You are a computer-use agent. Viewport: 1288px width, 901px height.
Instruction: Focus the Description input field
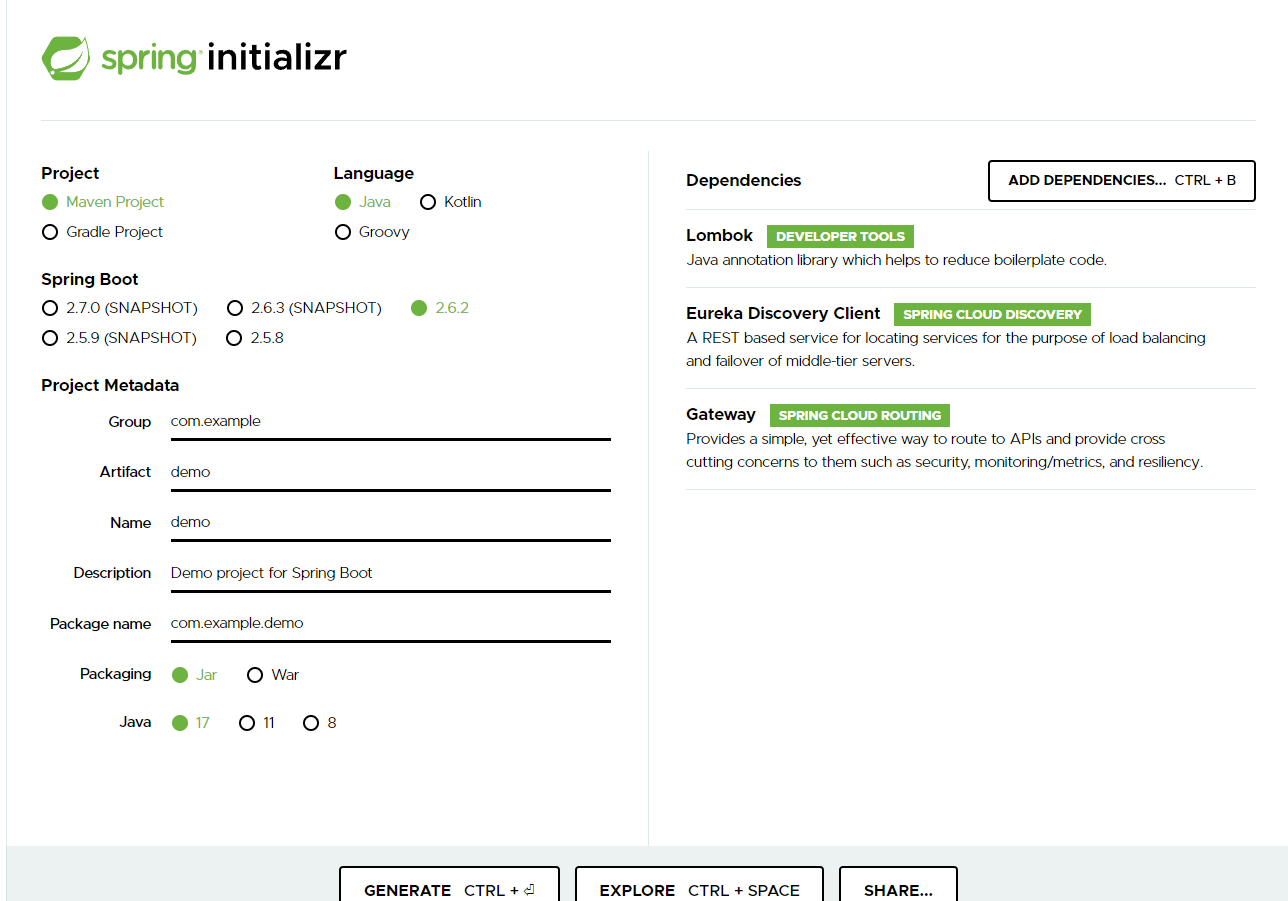[390, 573]
